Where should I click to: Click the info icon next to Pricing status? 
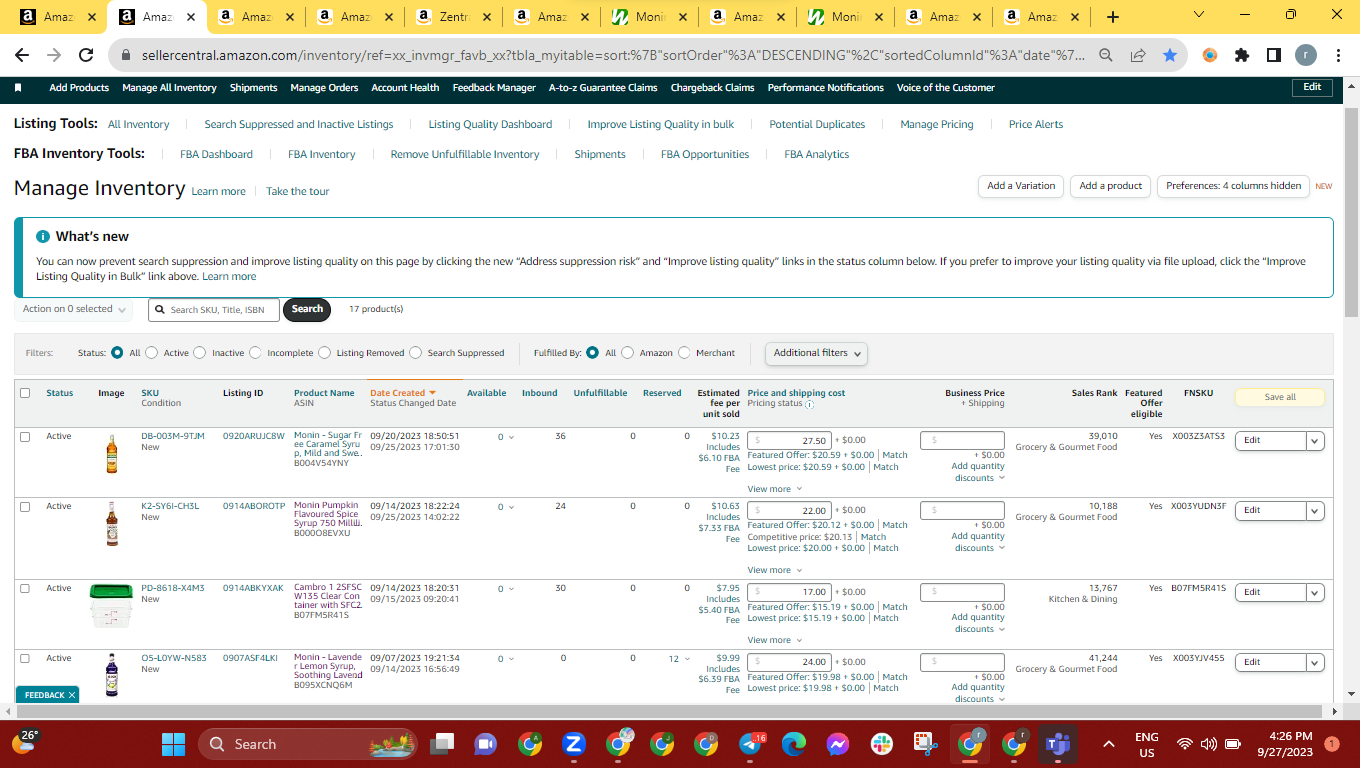coord(810,404)
